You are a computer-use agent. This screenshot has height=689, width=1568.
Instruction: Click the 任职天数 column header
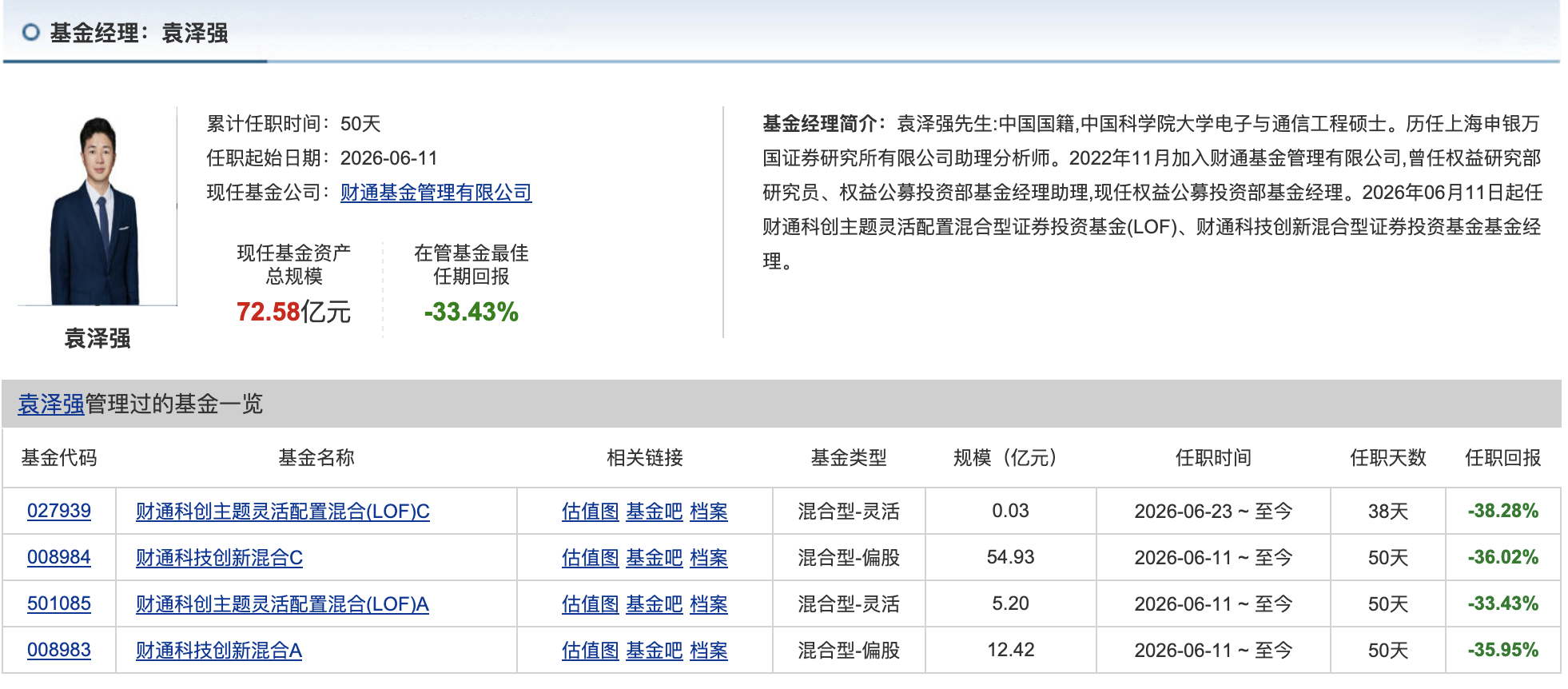[x=1388, y=458]
